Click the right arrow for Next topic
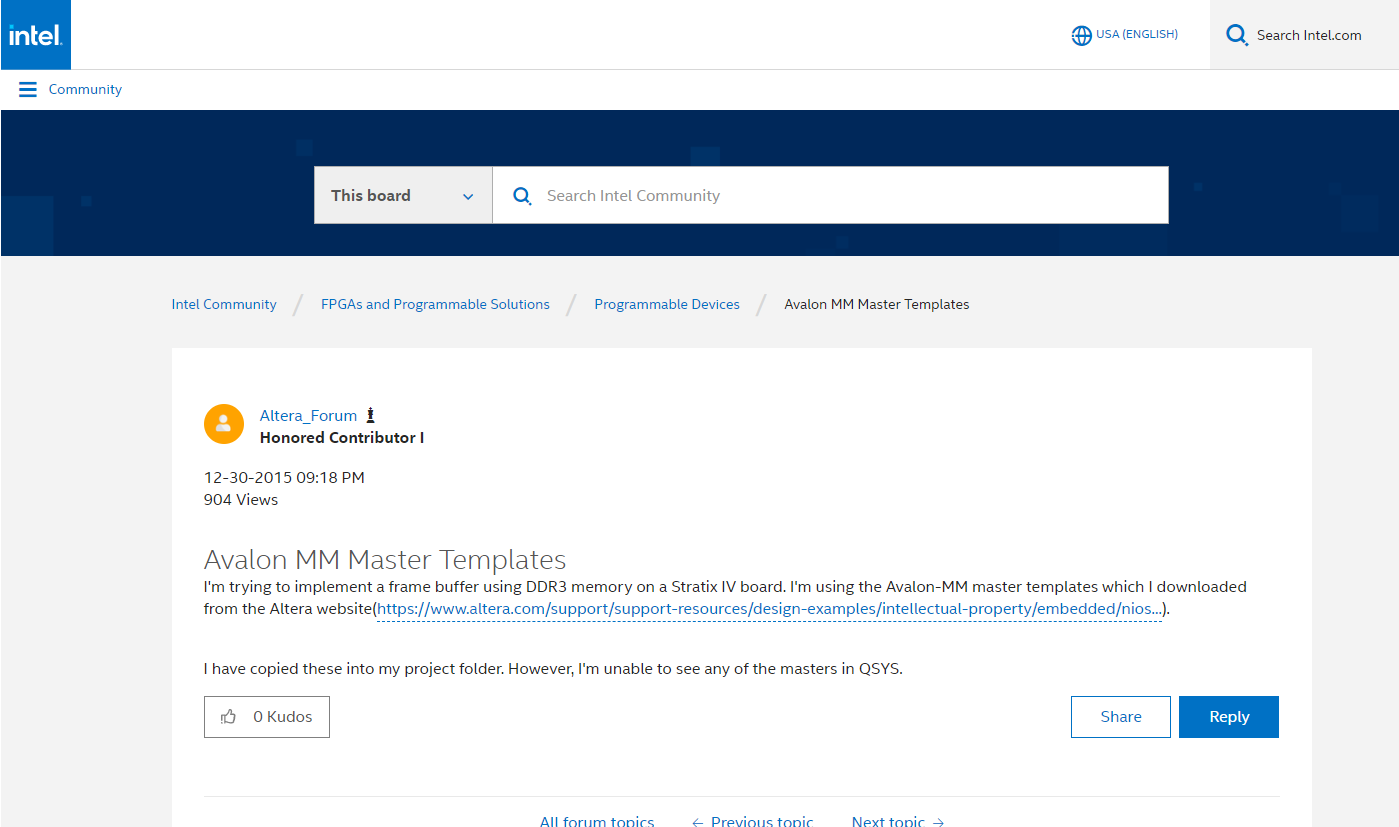The height and width of the screenshot is (827, 1399). [938, 821]
